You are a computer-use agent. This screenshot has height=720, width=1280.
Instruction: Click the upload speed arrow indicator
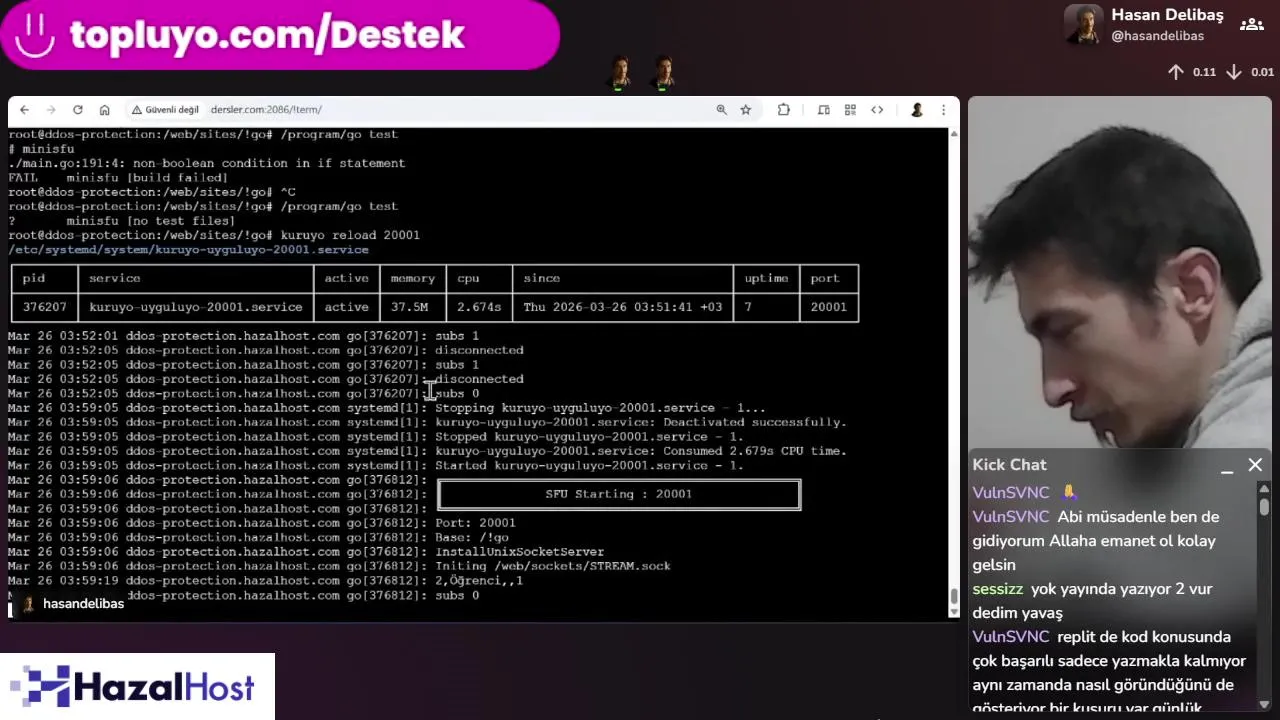coord(1176,72)
